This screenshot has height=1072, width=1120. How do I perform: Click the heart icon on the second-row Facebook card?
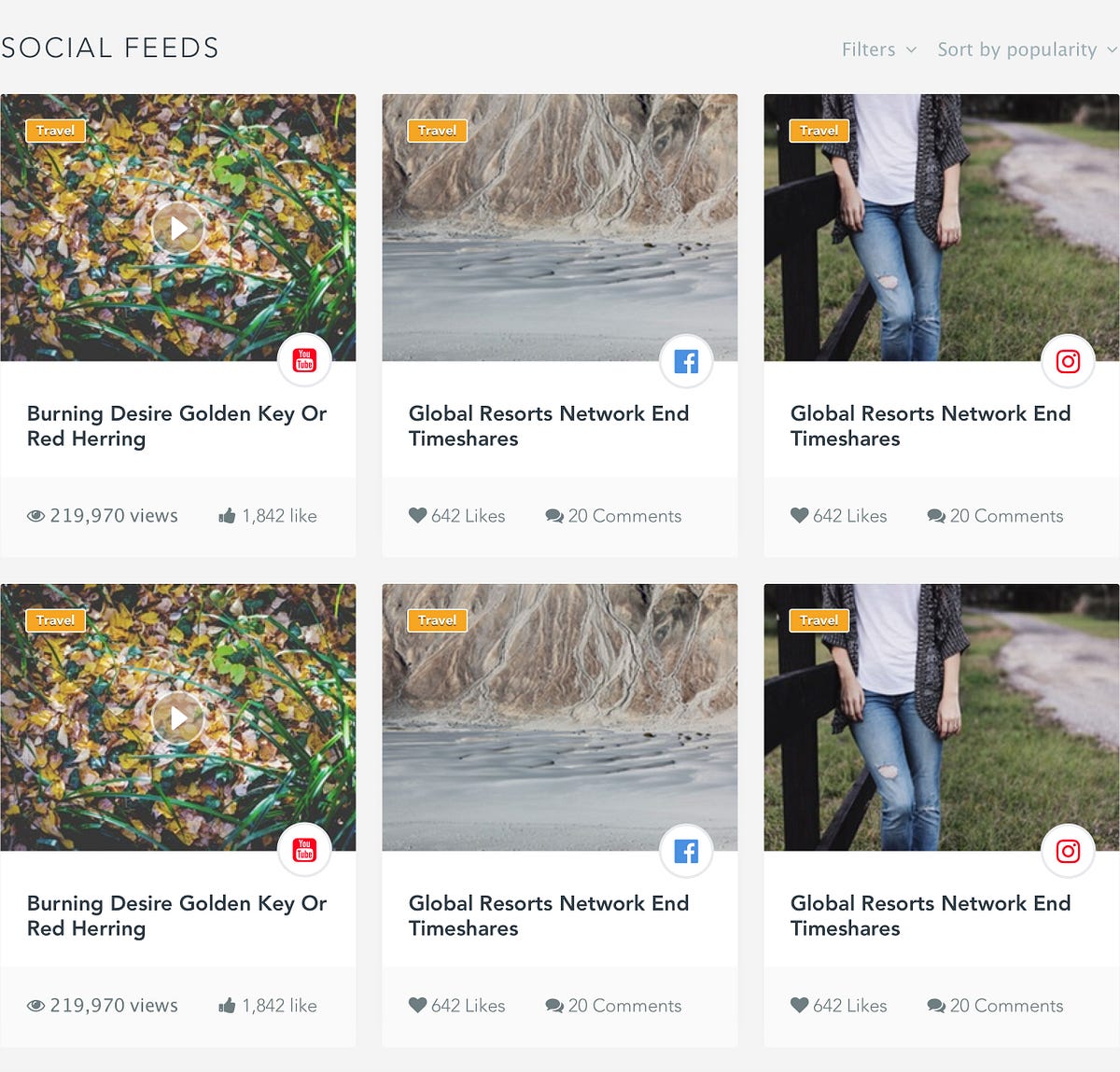coord(417,1005)
